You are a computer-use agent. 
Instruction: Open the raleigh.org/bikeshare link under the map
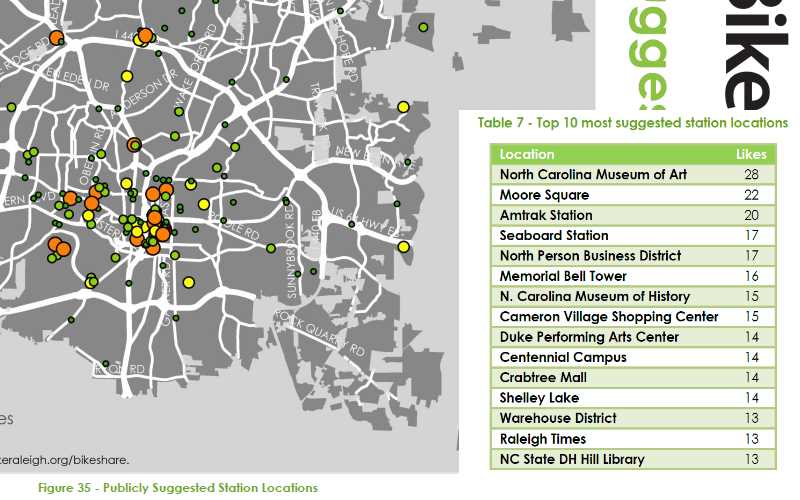(x=64, y=460)
